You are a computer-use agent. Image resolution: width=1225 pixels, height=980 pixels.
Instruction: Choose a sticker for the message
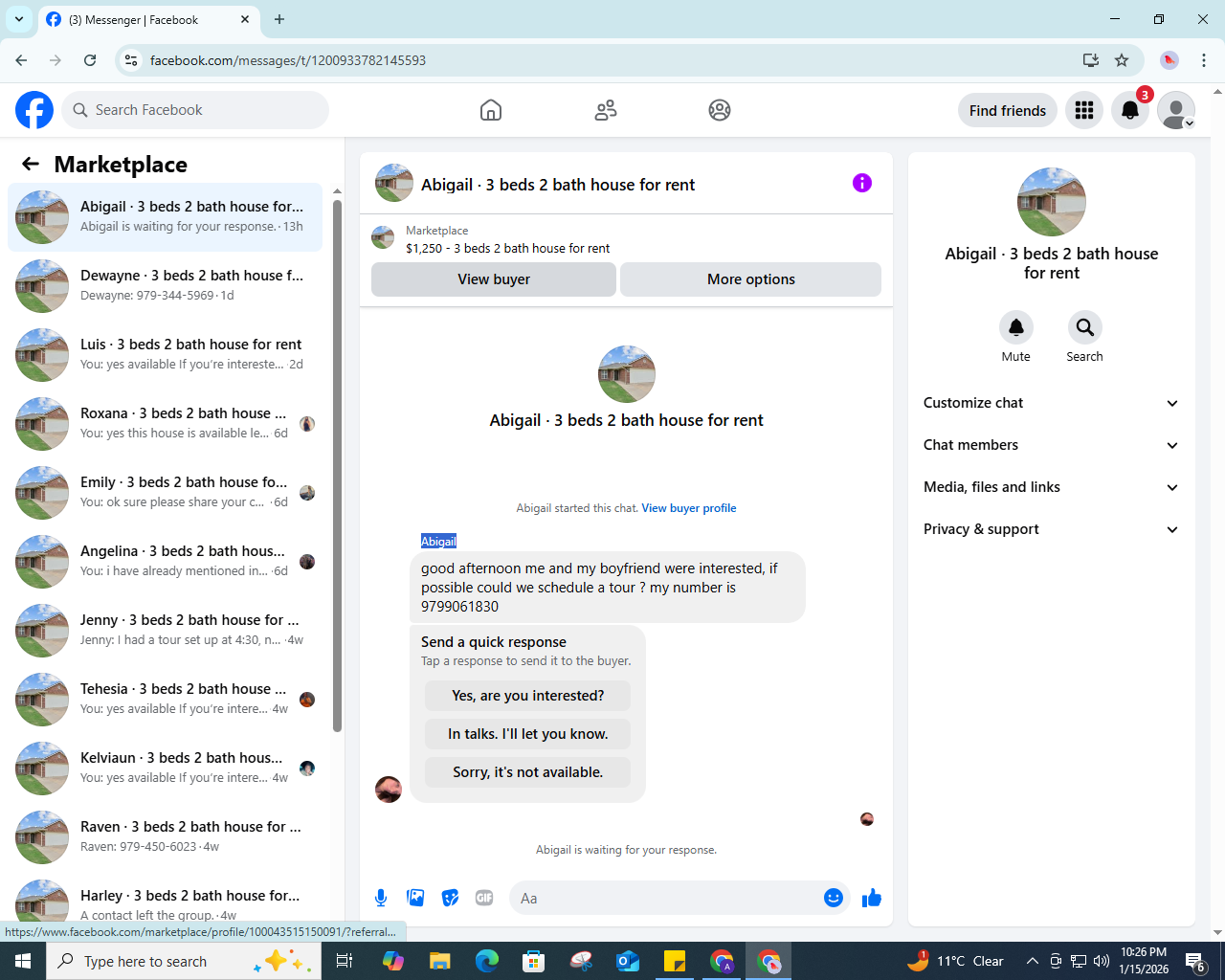coord(450,898)
